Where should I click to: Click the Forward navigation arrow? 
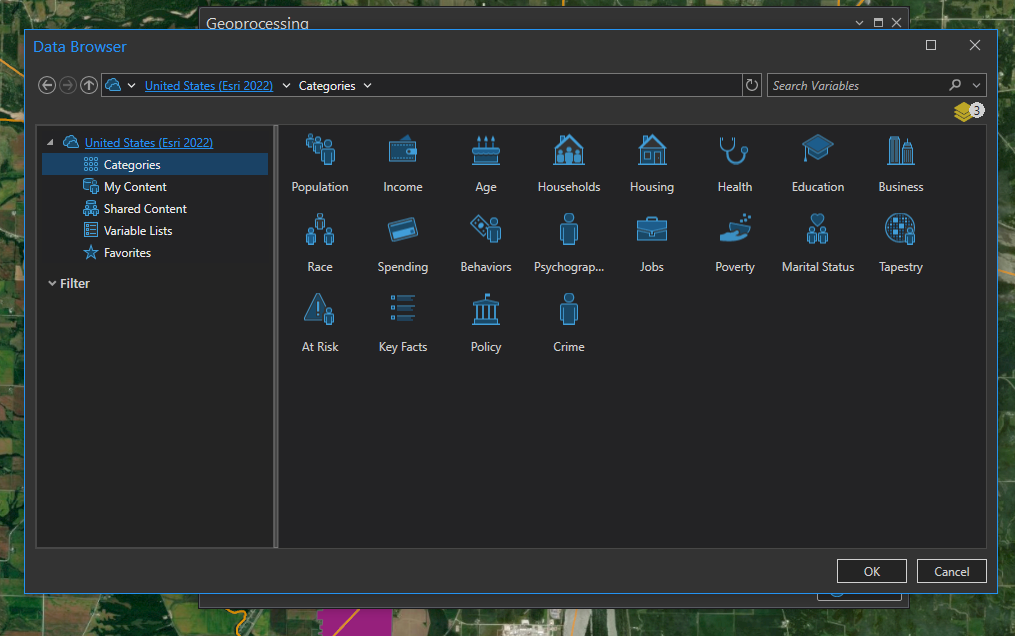coord(68,85)
